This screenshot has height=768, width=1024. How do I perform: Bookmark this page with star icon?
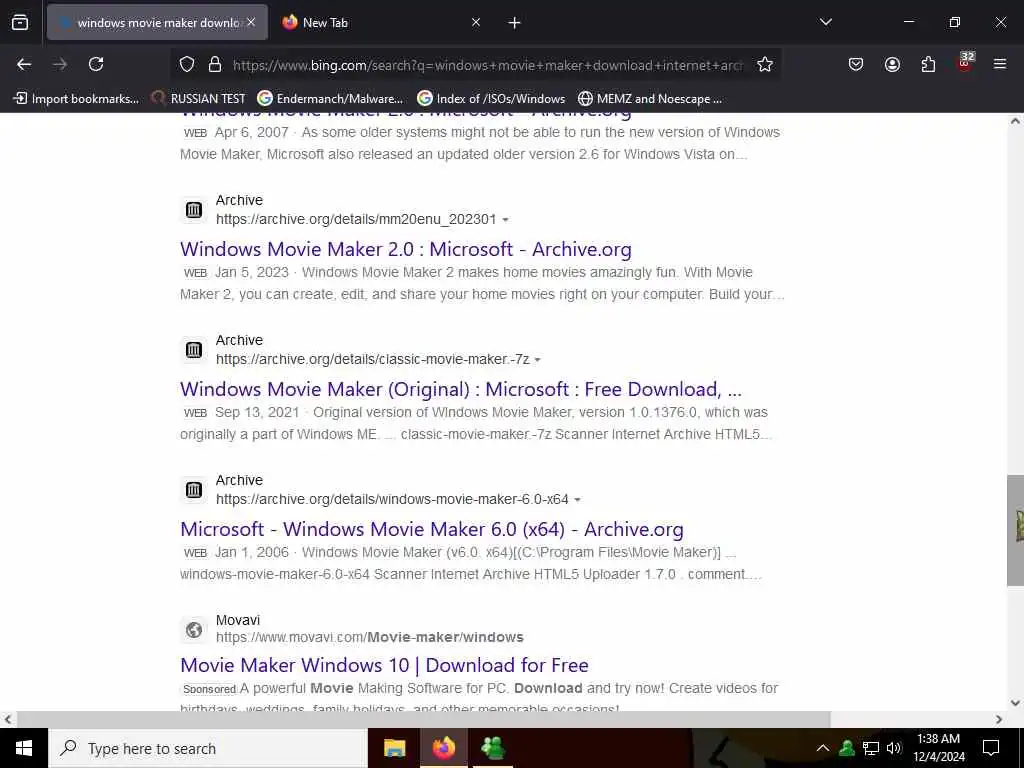click(x=765, y=64)
